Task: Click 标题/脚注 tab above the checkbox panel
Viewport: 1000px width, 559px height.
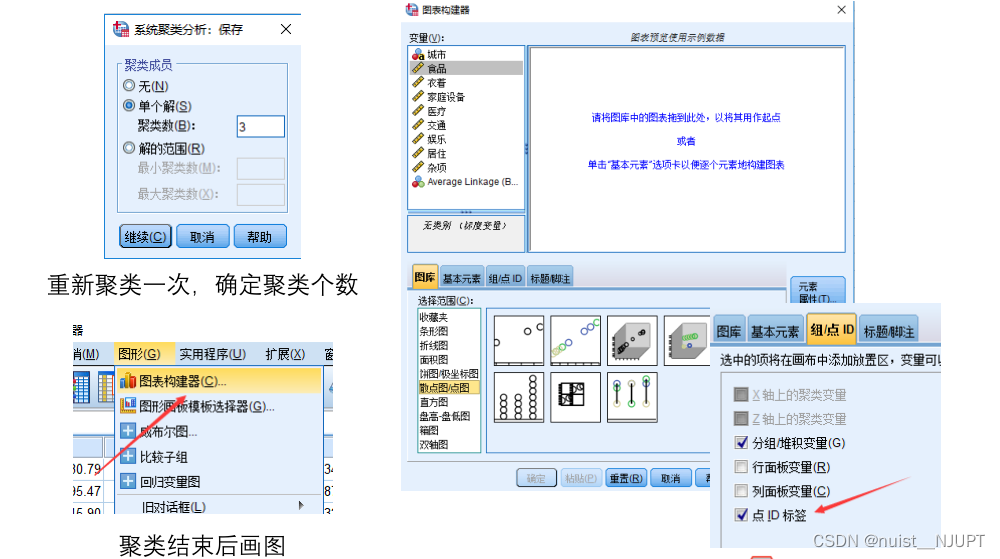Action: (888, 331)
